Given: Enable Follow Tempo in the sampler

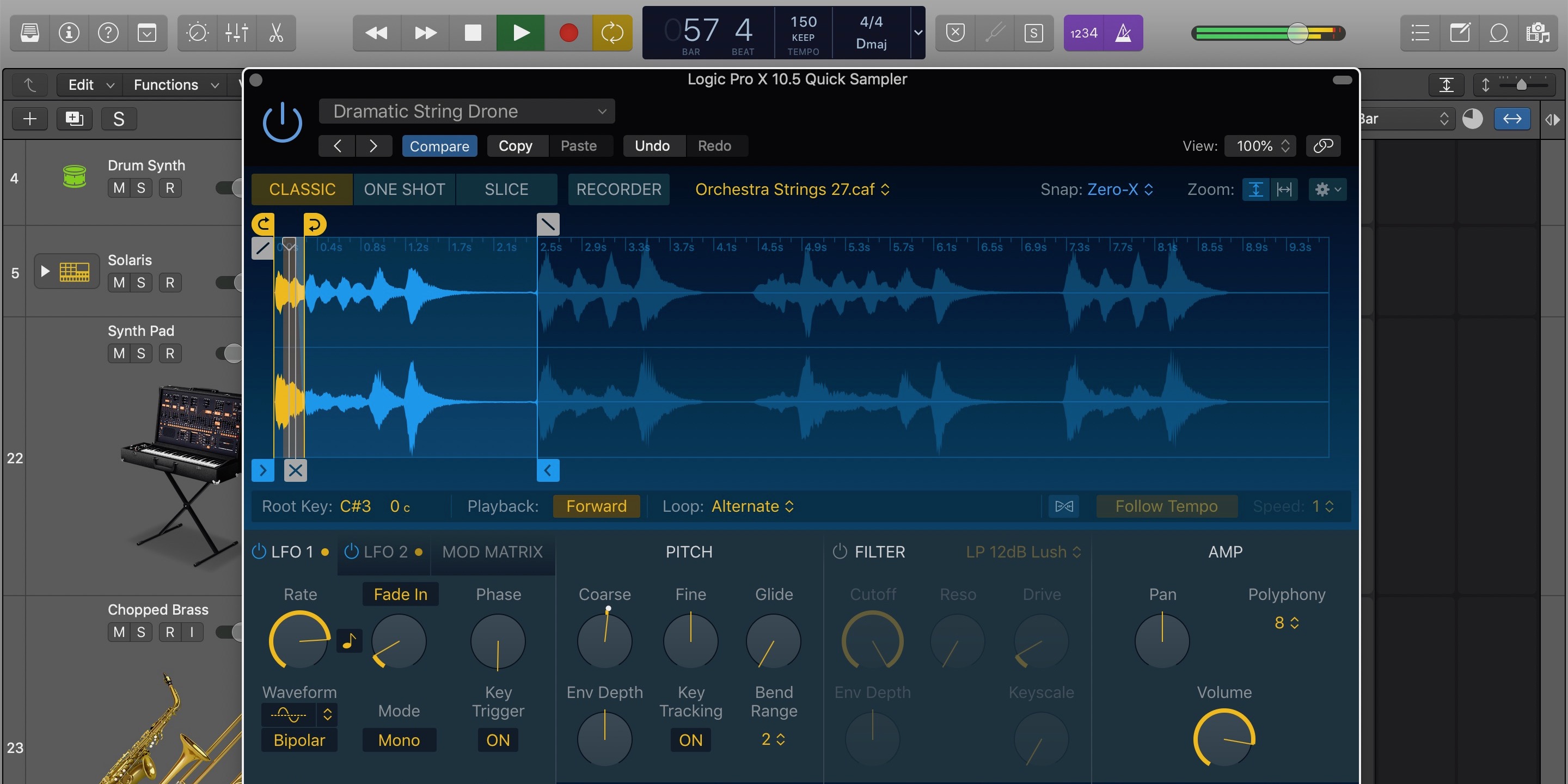Looking at the screenshot, I should [1166, 506].
